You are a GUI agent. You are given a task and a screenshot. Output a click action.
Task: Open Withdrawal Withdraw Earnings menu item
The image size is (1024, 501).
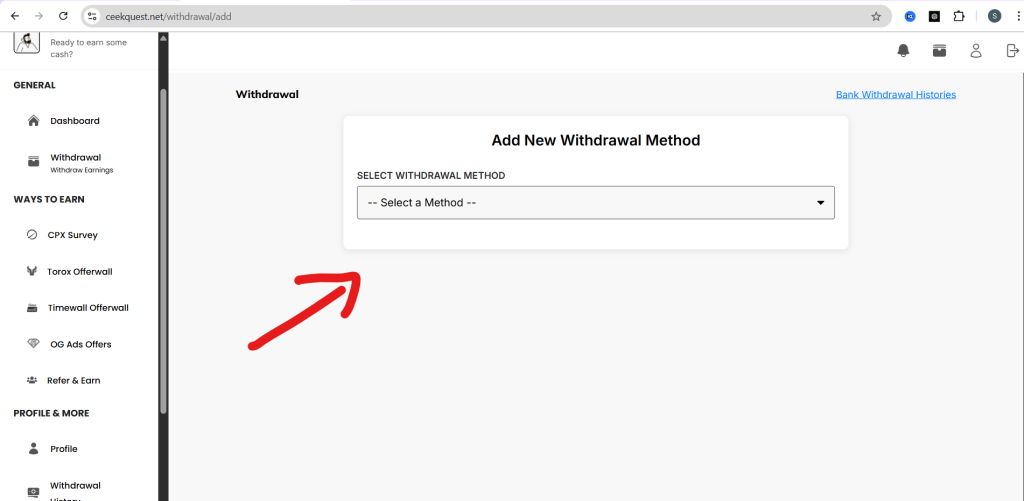(82, 163)
